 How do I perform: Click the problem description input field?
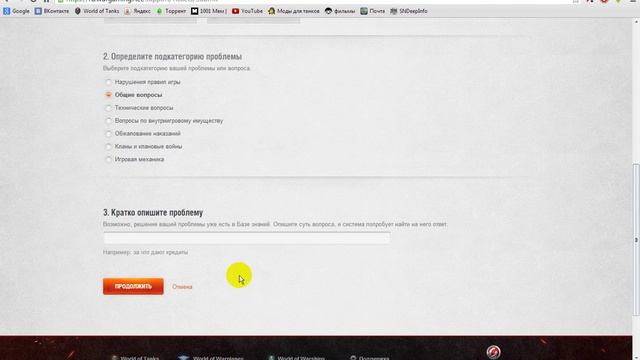[x=247, y=238]
